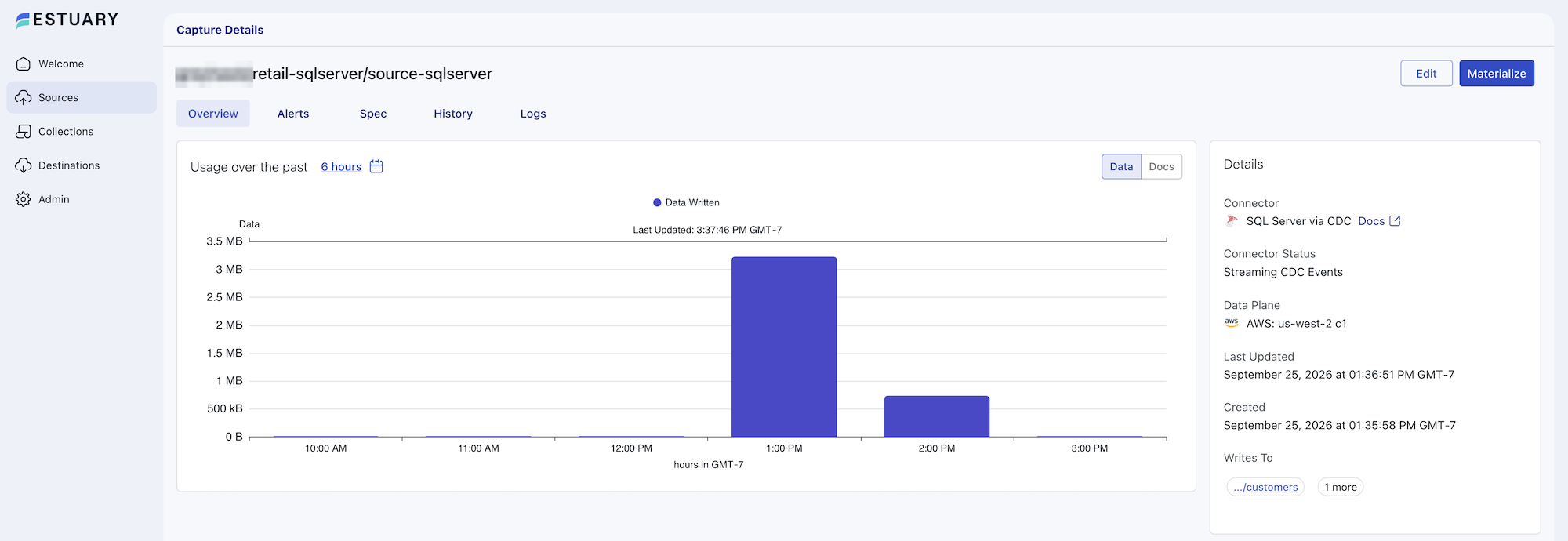The width and height of the screenshot is (1568, 541).
Task: Click the AWS: us-west-2 c1 text
Action: (x=1297, y=323)
